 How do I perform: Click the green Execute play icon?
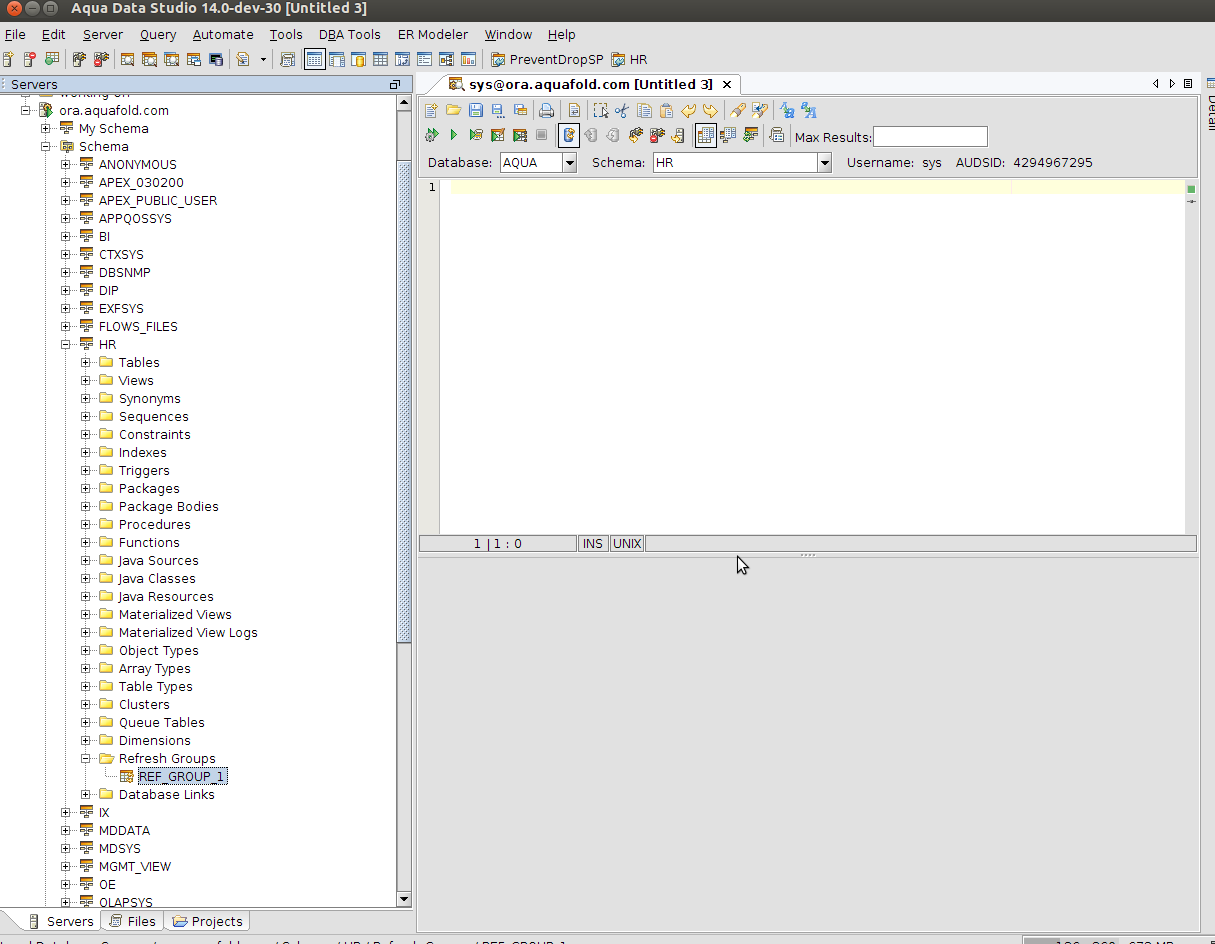click(x=454, y=135)
